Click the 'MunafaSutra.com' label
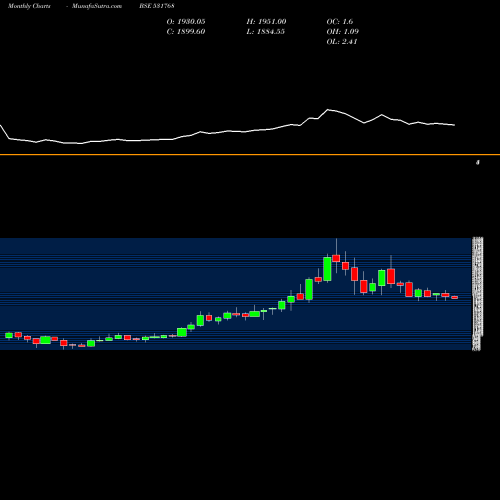The image size is (500, 500). click(97, 6)
